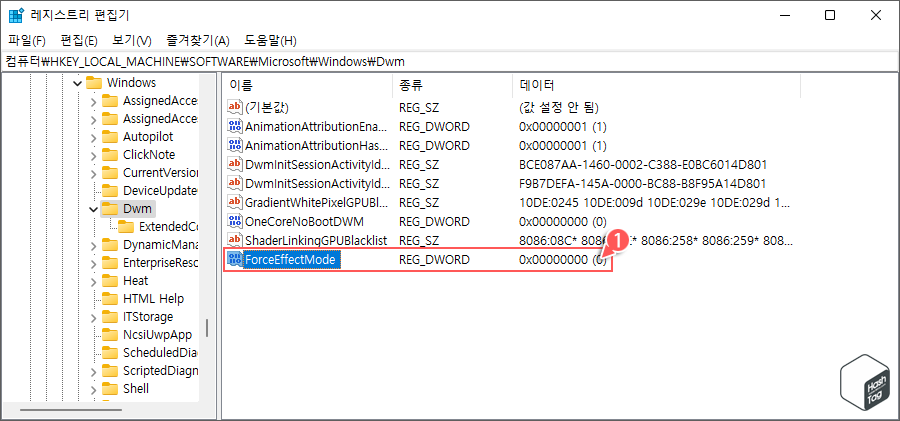Viewport: 900px width, 421px height.
Task: Select the OneCoreNoBootDWM value name
Action: point(304,221)
